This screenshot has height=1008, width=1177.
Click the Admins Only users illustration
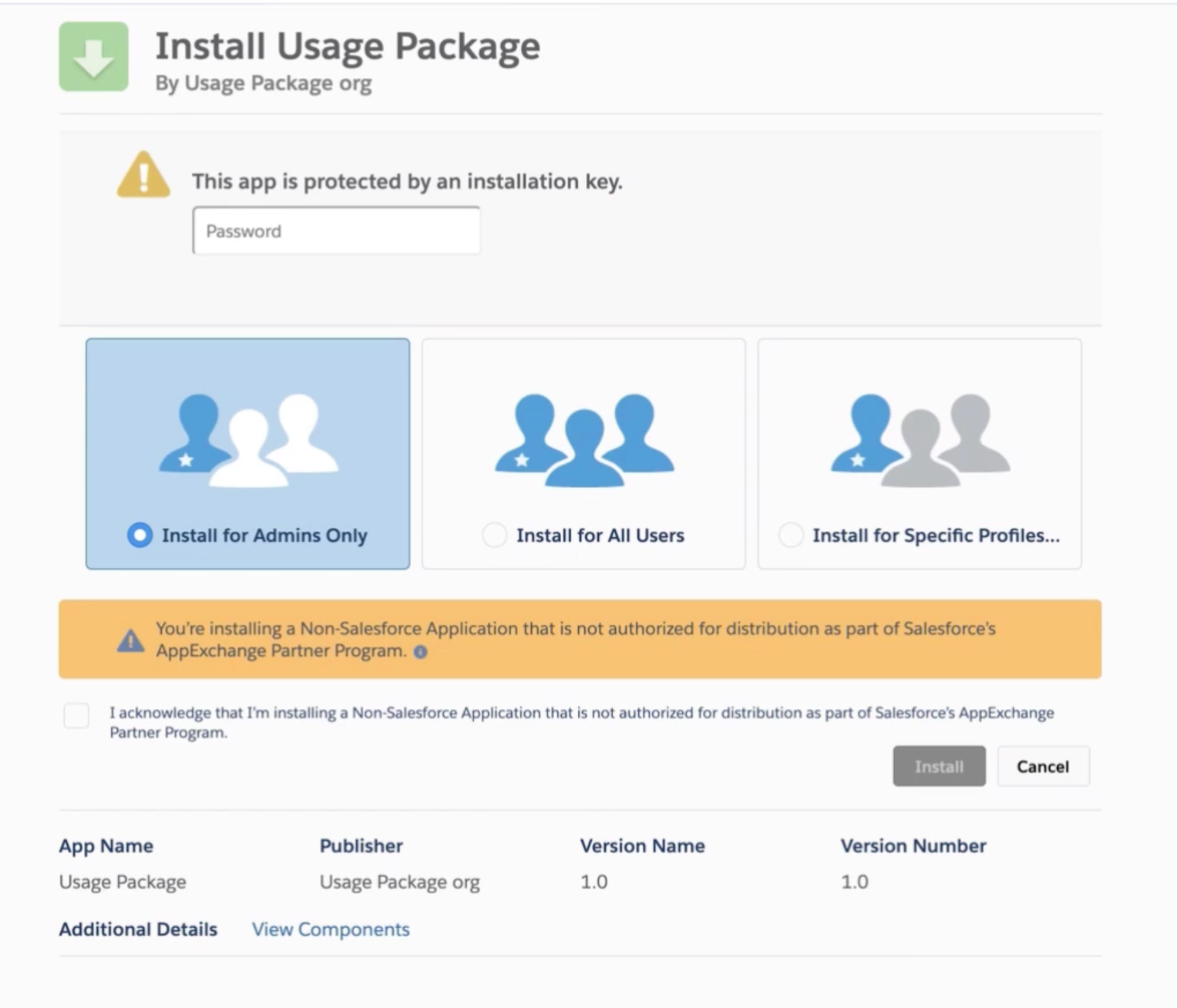coord(248,440)
